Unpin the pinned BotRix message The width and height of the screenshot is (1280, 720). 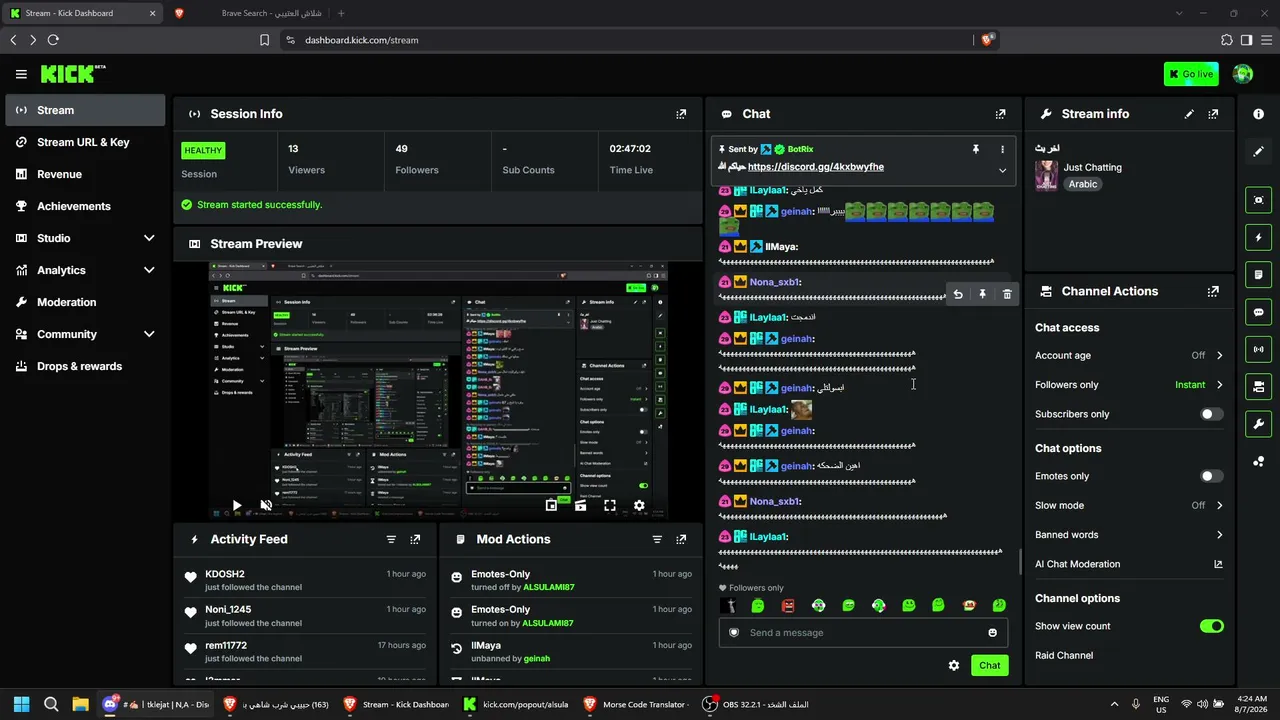pos(976,149)
